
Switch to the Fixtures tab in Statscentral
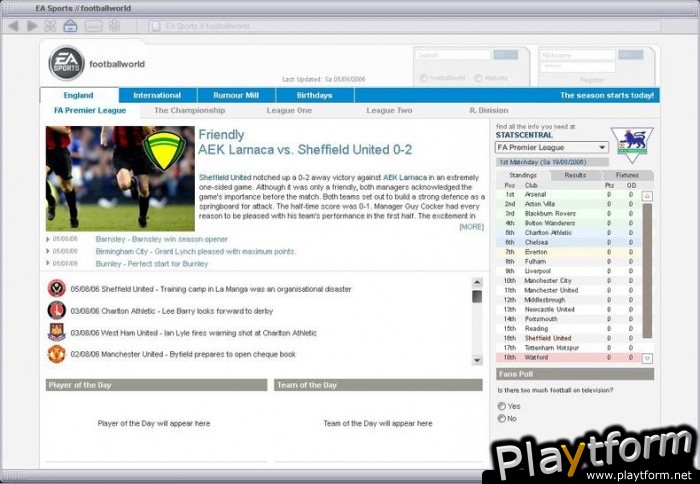(x=627, y=175)
